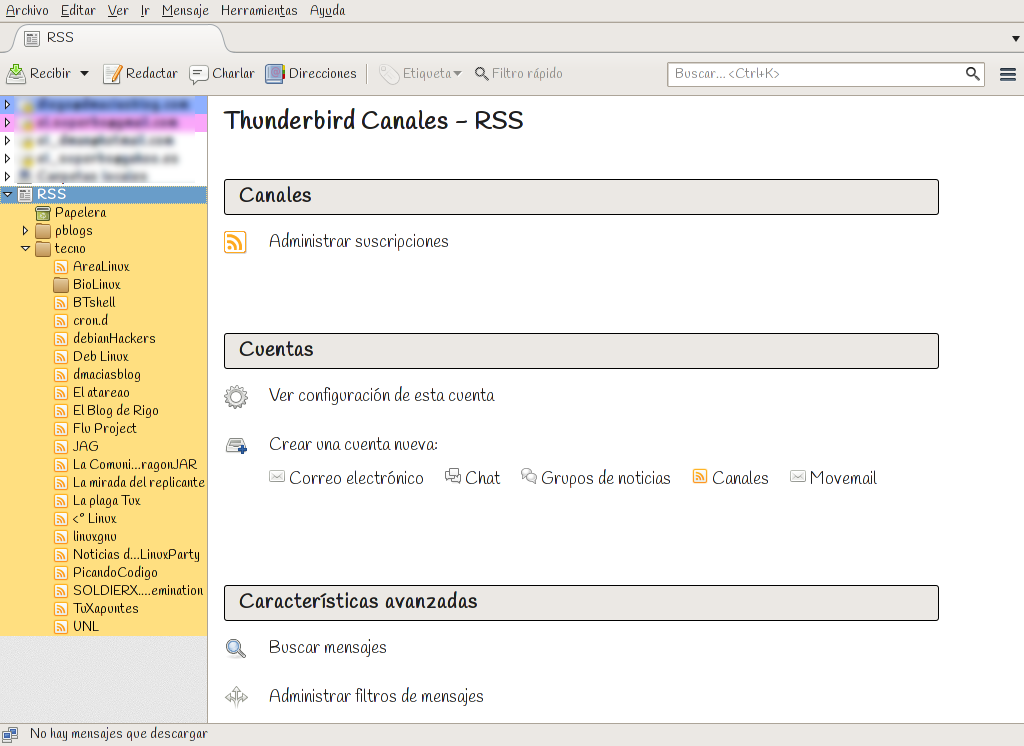Open the Archivo menu
Image resolution: width=1024 pixels, height=746 pixels.
click(x=27, y=10)
